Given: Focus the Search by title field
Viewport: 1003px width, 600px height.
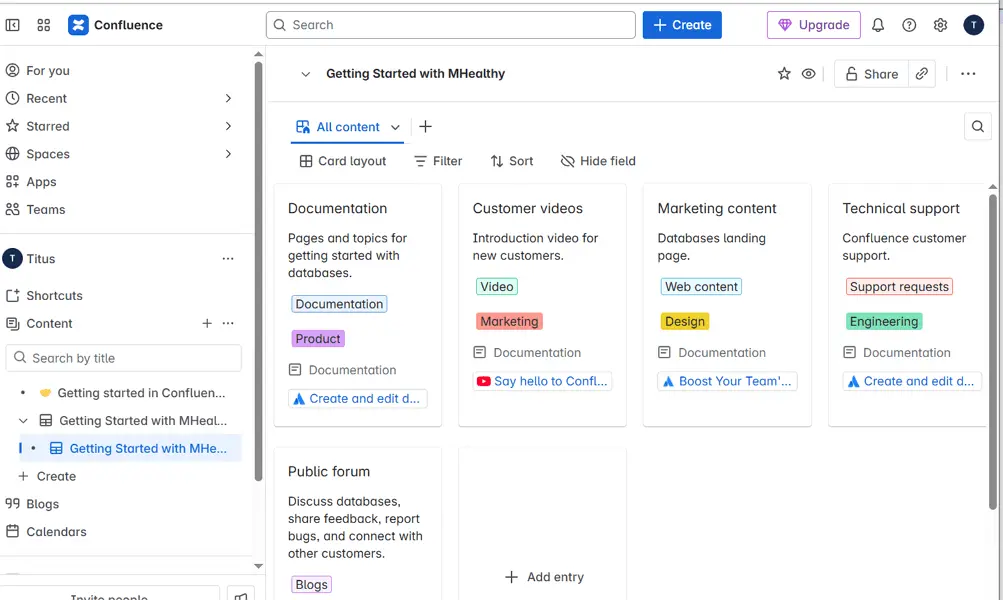Looking at the screenshot, I should click(x=123, y=358).
